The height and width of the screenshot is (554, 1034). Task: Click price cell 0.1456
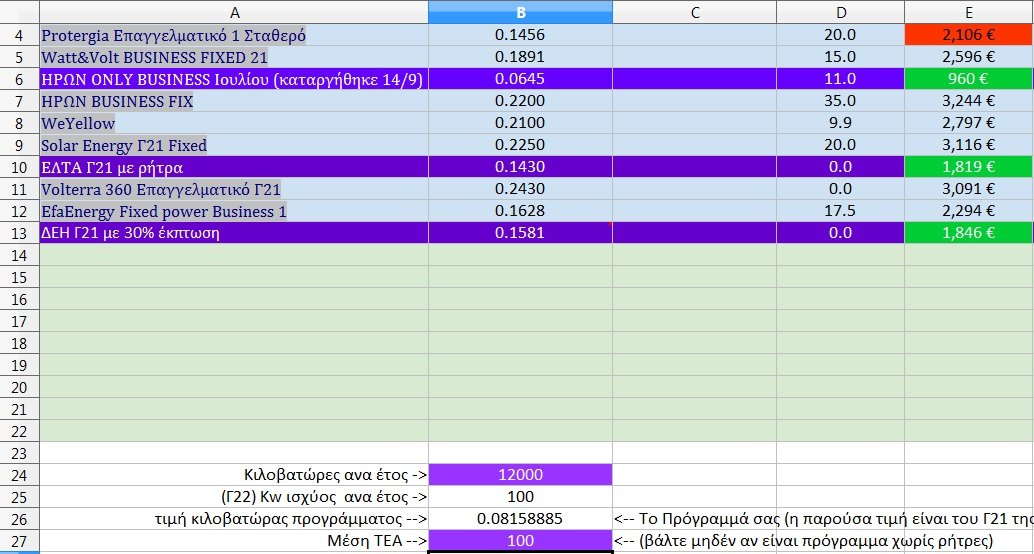[x=520, y=35]
